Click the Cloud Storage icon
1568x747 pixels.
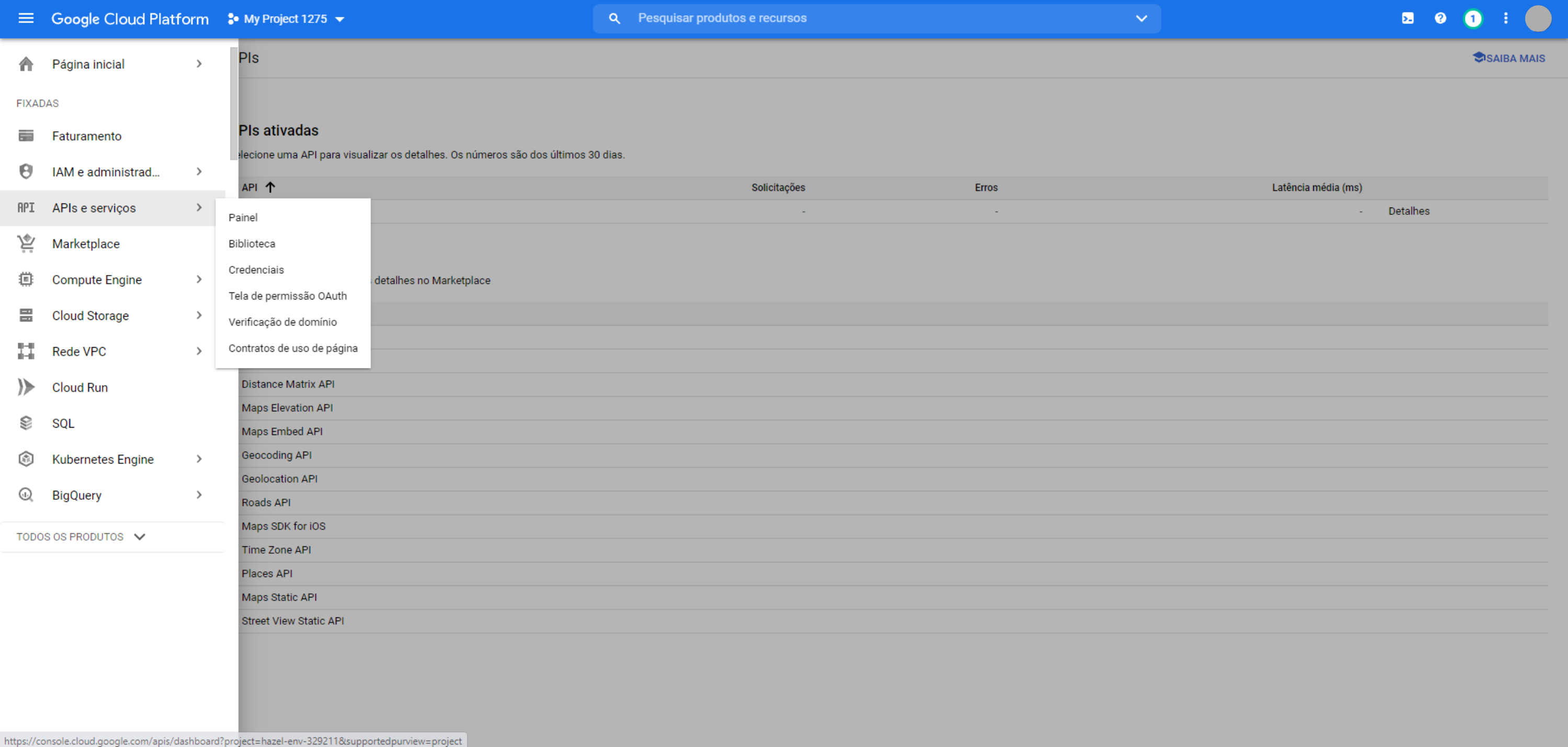click(26, 315)
